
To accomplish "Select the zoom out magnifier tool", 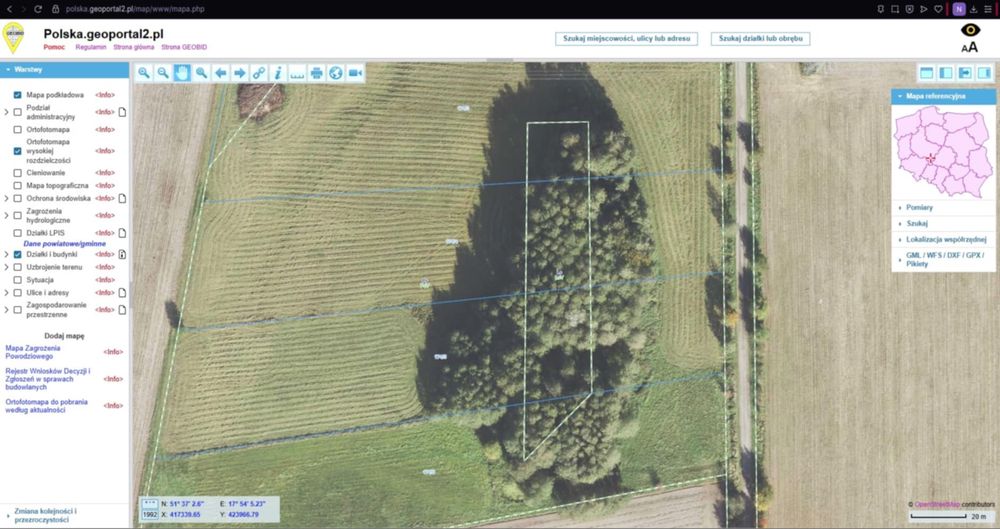I will tap(163, 73).
